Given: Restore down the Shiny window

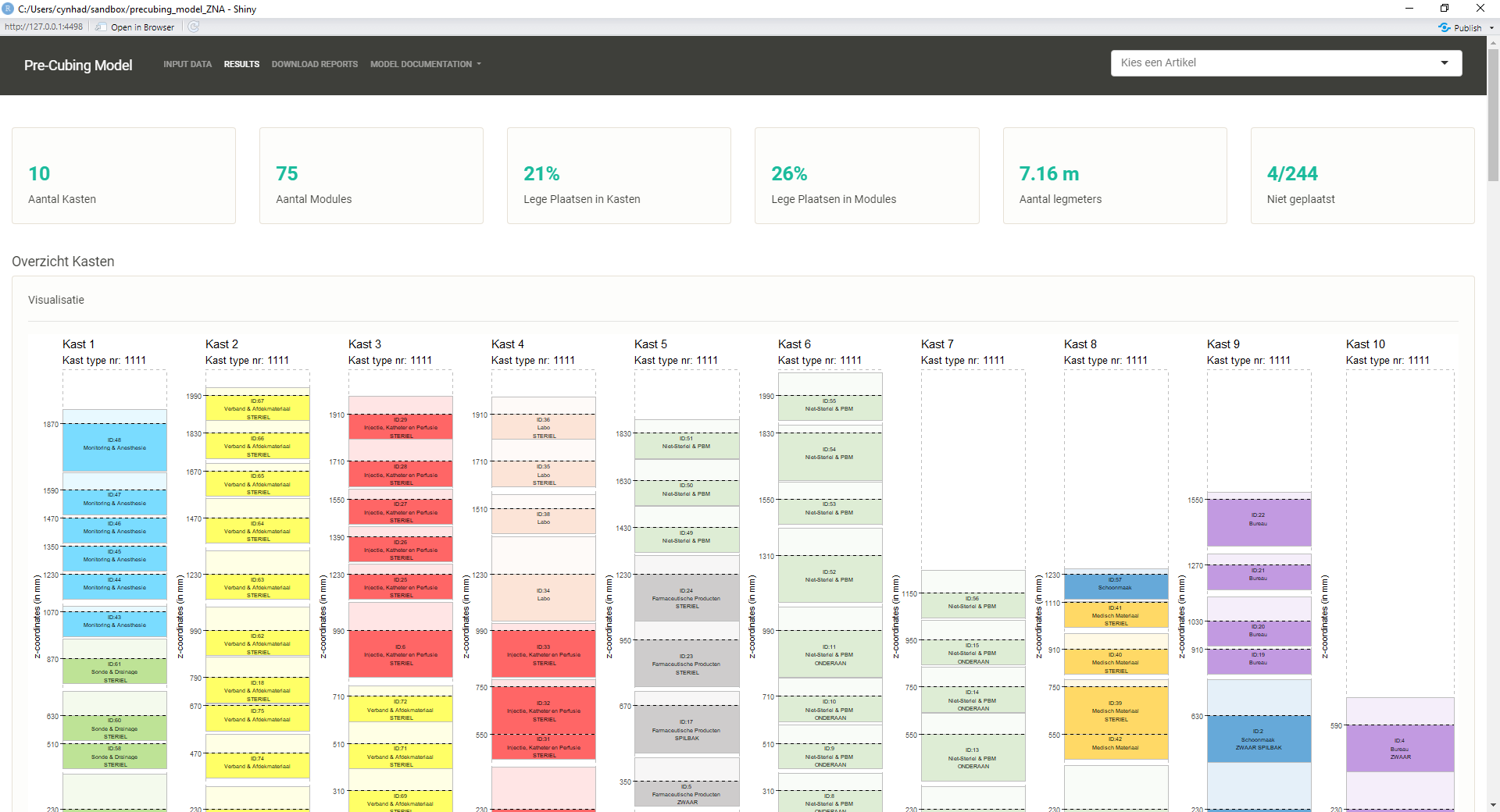Looking at the screenshot, I should pos(1445,9).
